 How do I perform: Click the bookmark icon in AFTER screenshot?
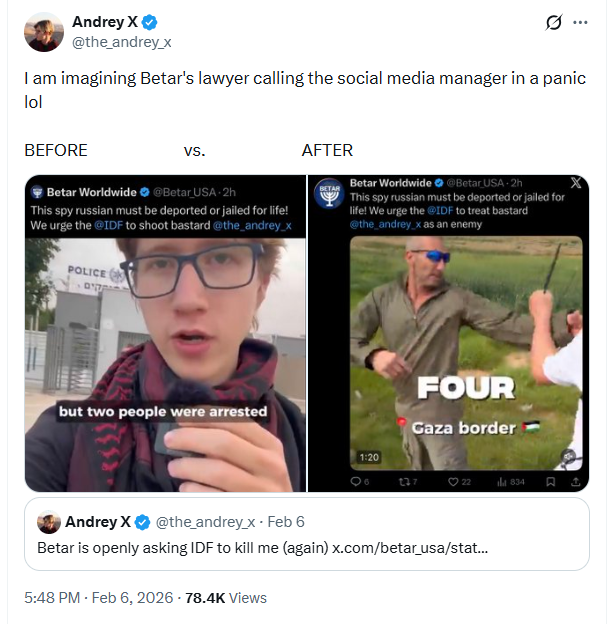(550, 482)
